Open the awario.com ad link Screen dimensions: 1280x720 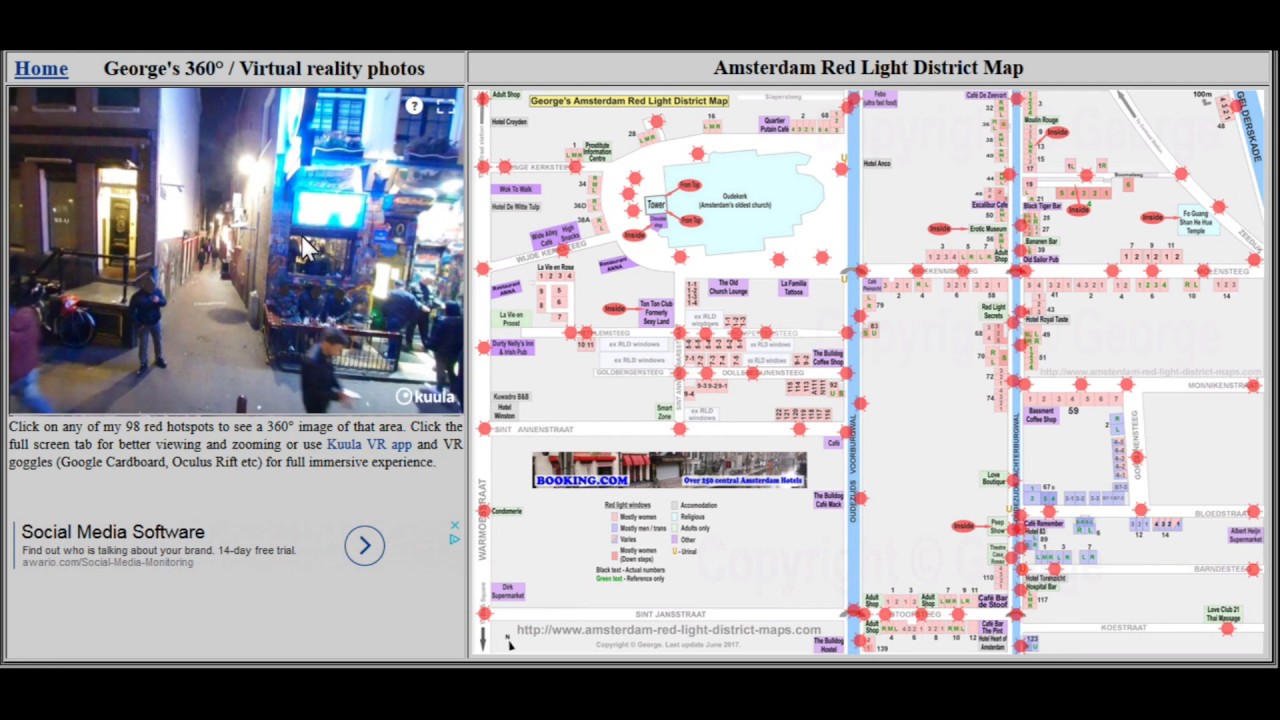tap(108, 562)
